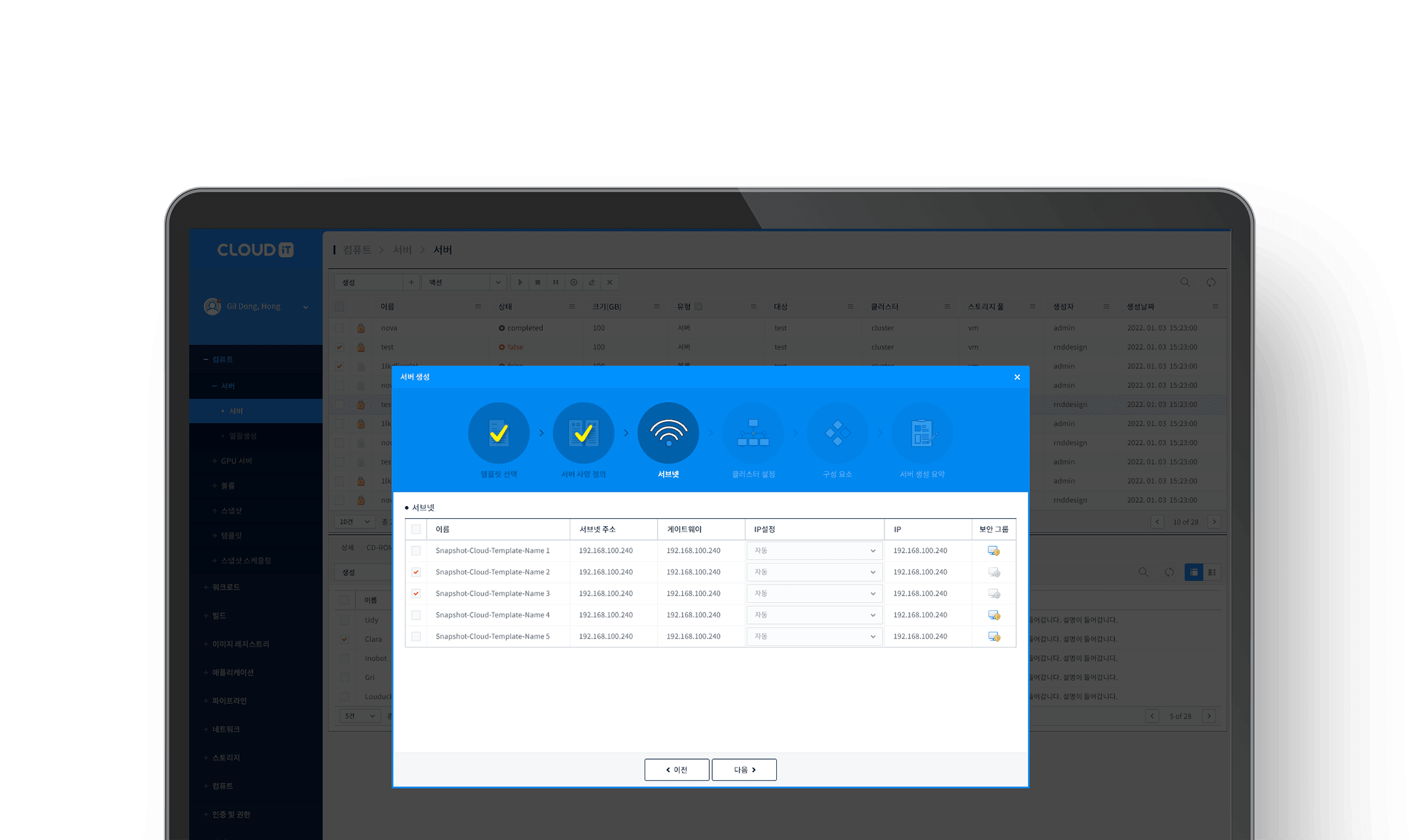This screenshot has height=840, width=1424.
Task: Check the box for Snapshot-Cloud-Template-Name 1
Action: coord(416,551)
